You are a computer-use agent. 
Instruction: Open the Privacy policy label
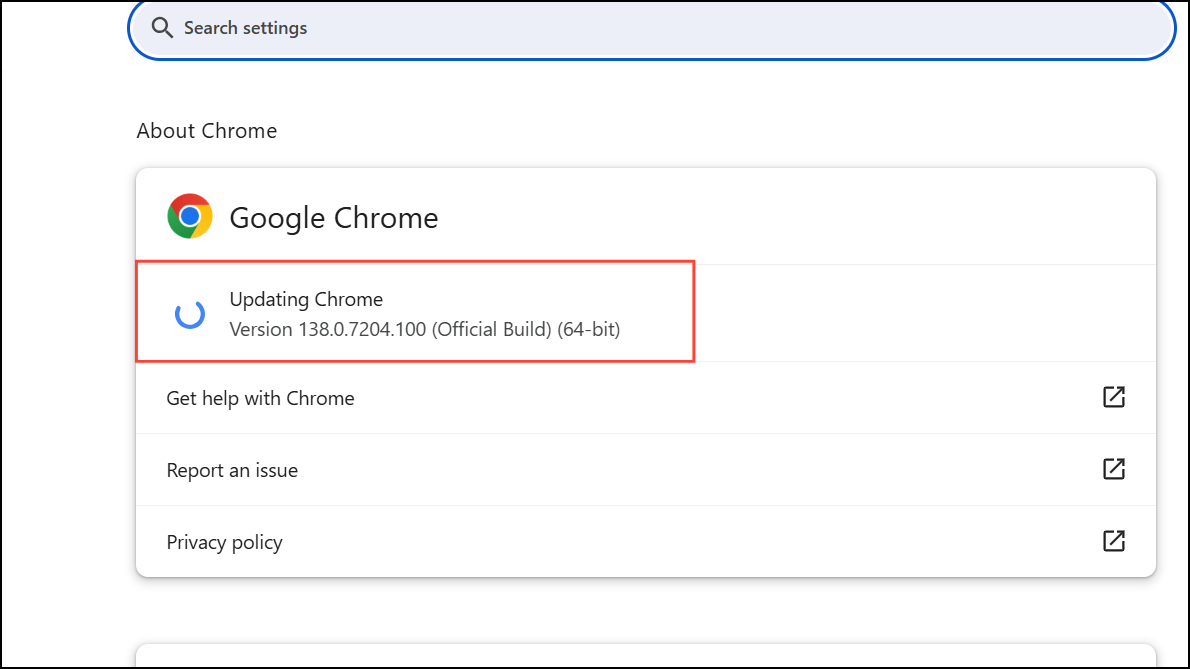pos(224,542)
